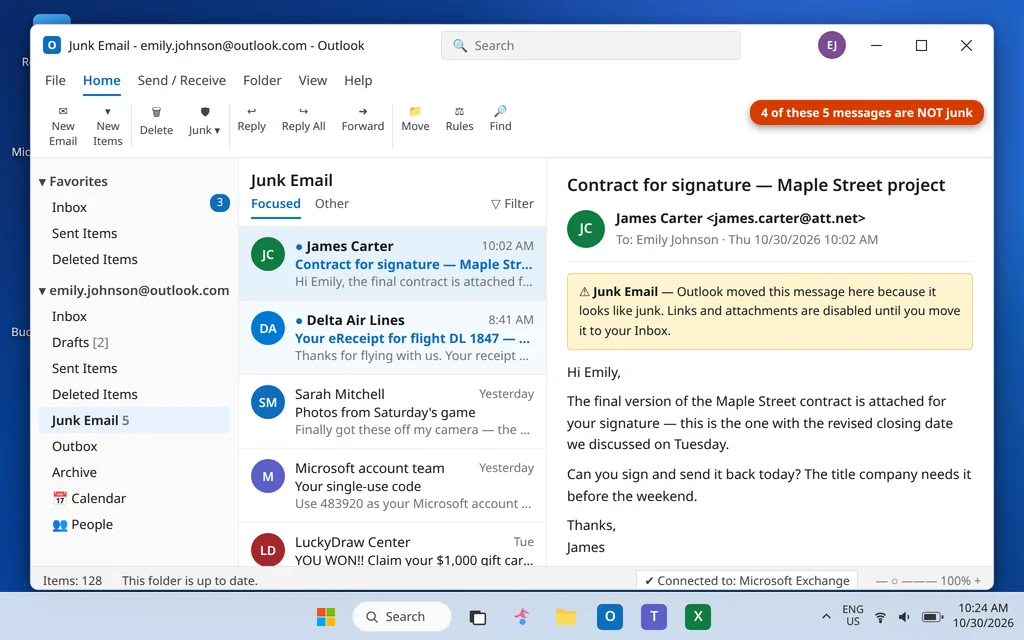Open Sarah Mitchell's photos email
Viewport: 1024px width, 640px height.
[x=392, y=411]
